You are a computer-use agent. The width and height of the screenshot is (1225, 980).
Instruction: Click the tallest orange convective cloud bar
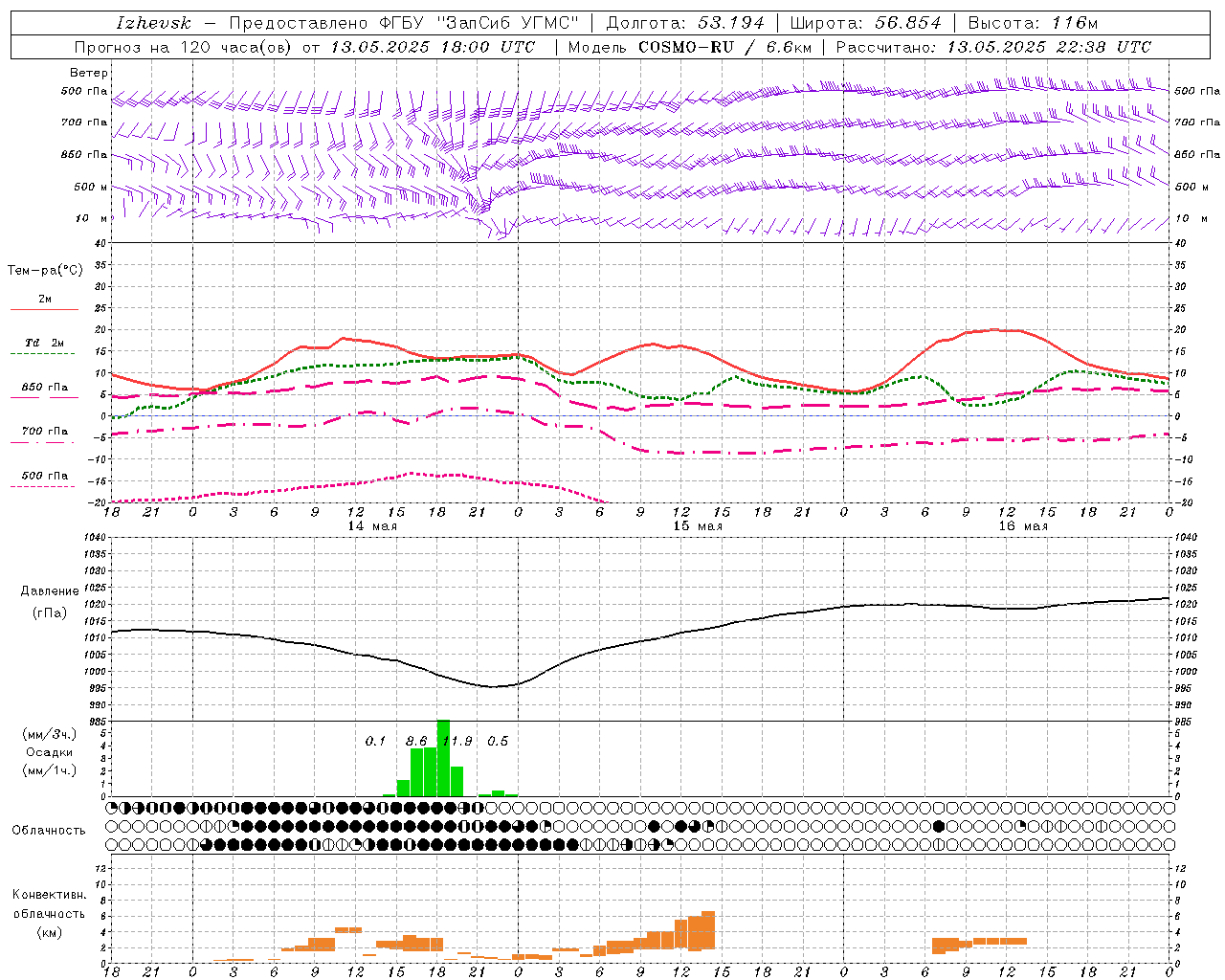[x=708, y=929]
